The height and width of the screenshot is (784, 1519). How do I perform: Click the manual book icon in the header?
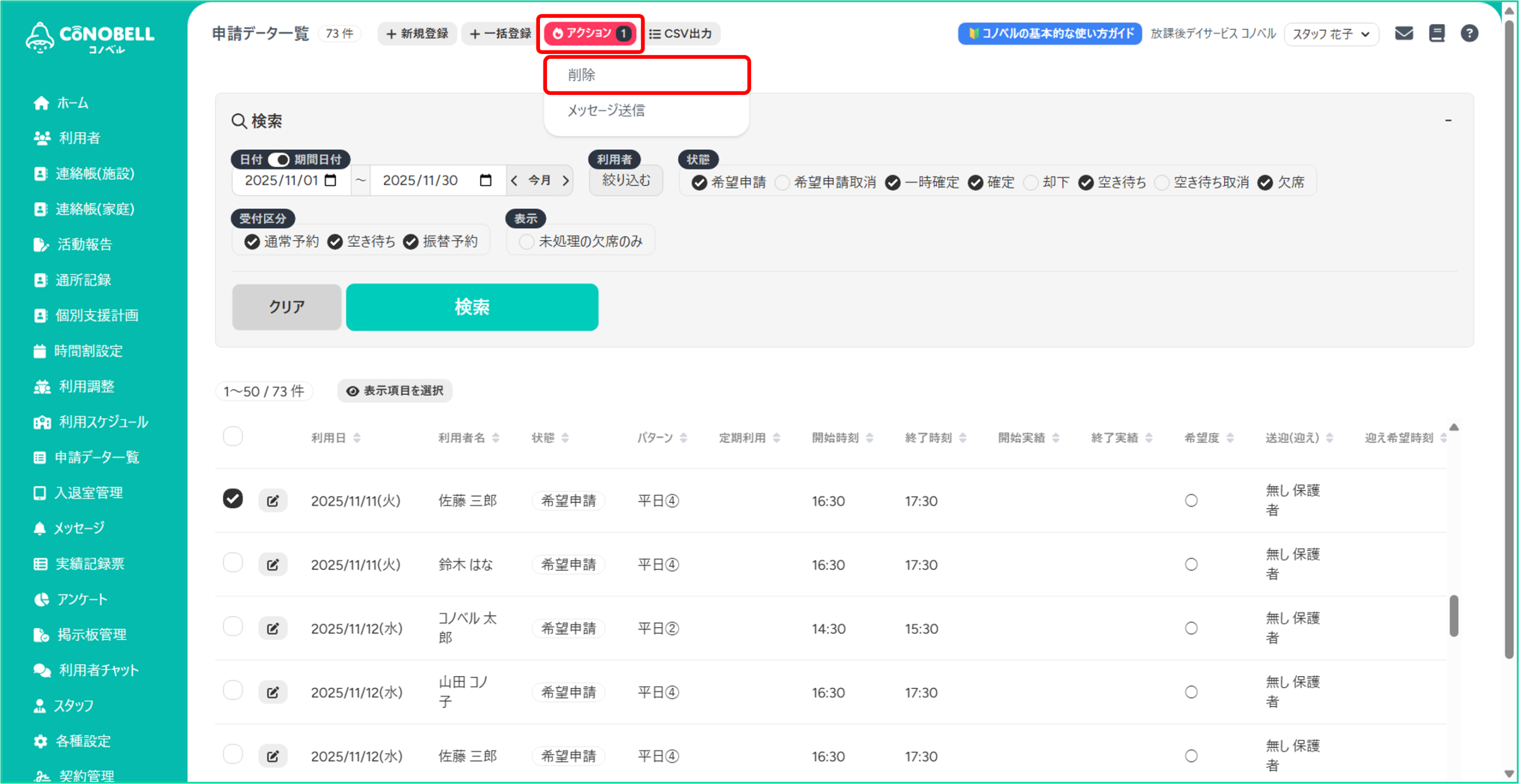click(x=1437, y=33)
